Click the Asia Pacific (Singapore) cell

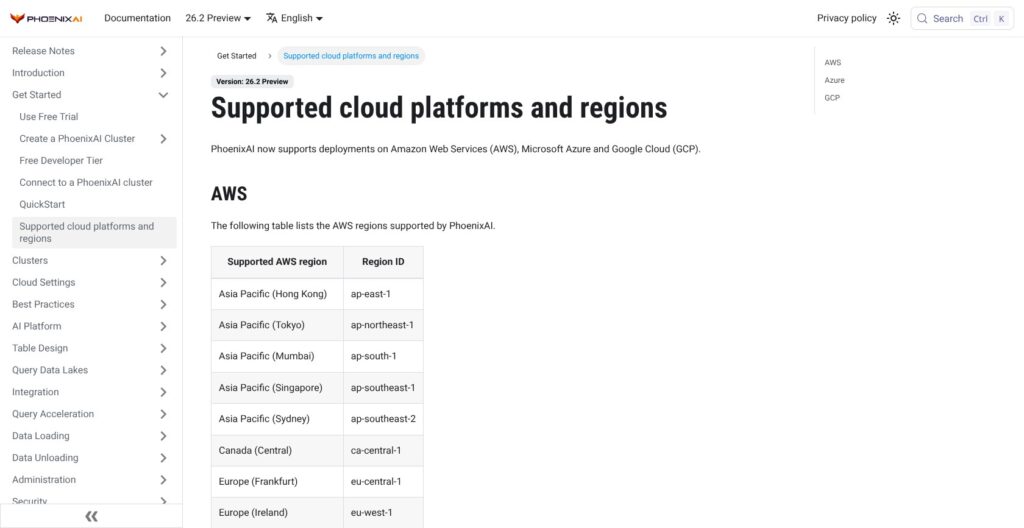[x=277, y=388]
